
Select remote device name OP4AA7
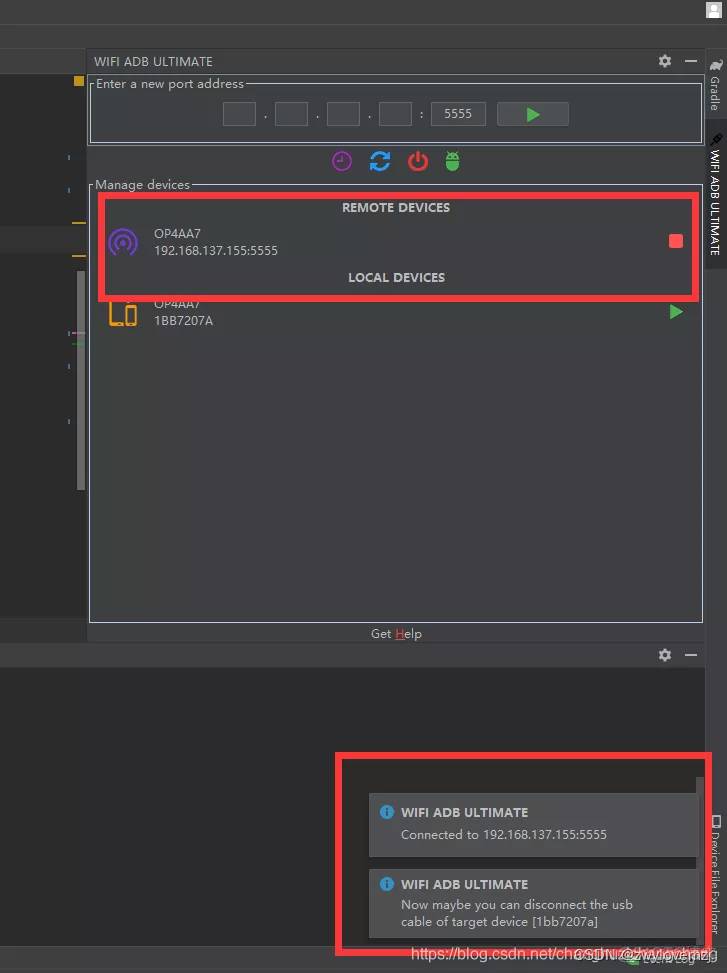click(x=177, y=233)
